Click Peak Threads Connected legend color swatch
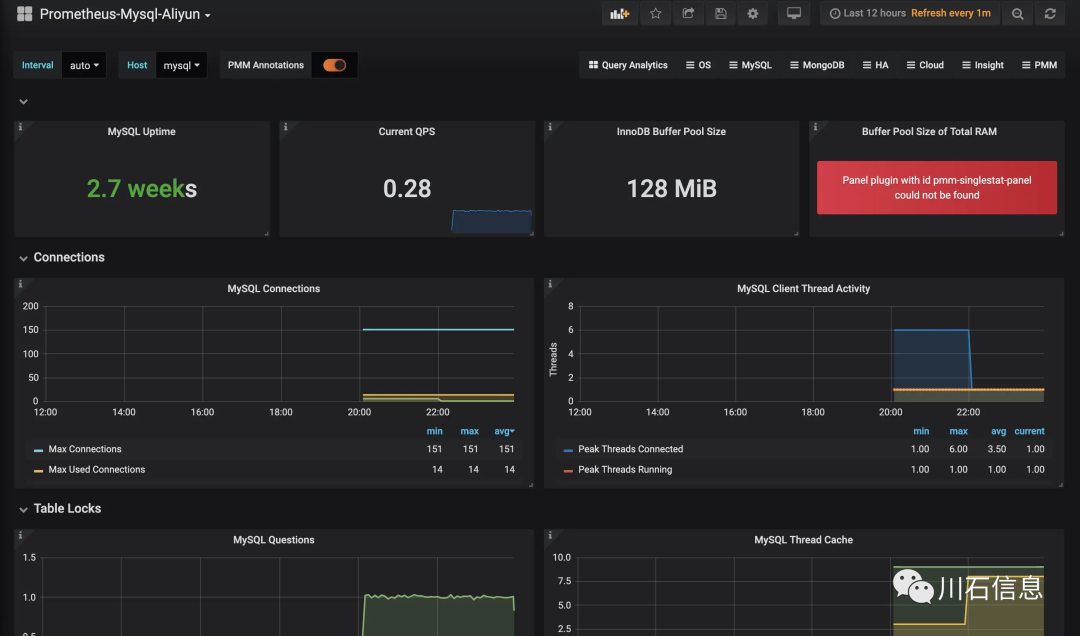1080x636 pixels. coord(568,450)
